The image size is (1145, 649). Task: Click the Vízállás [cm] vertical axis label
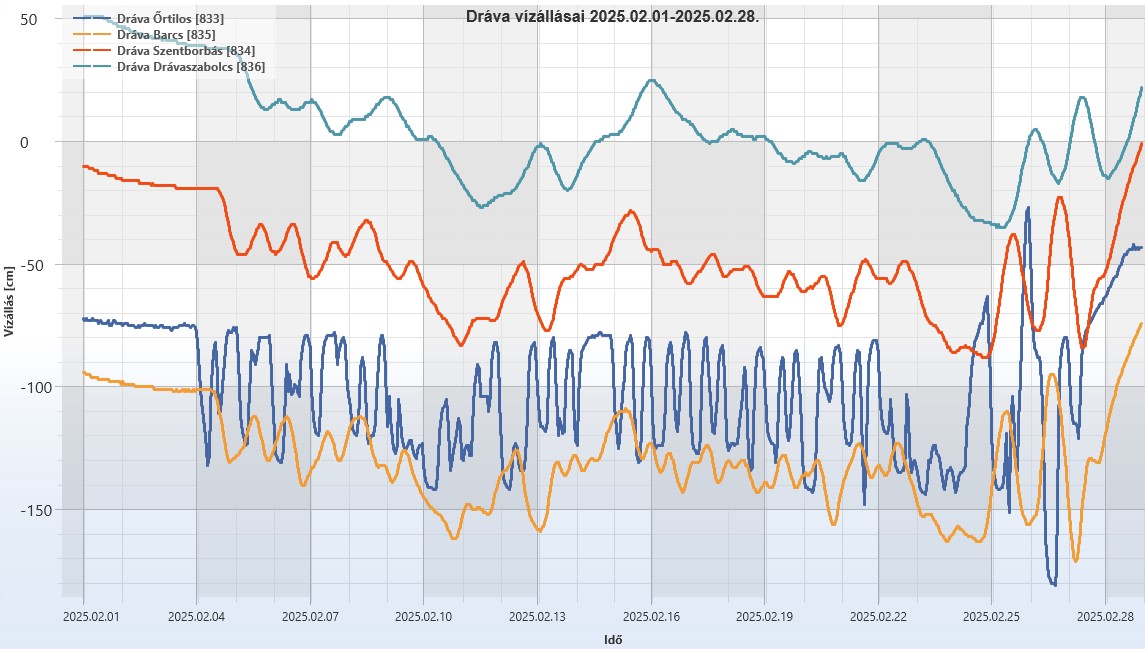[9, 302]
